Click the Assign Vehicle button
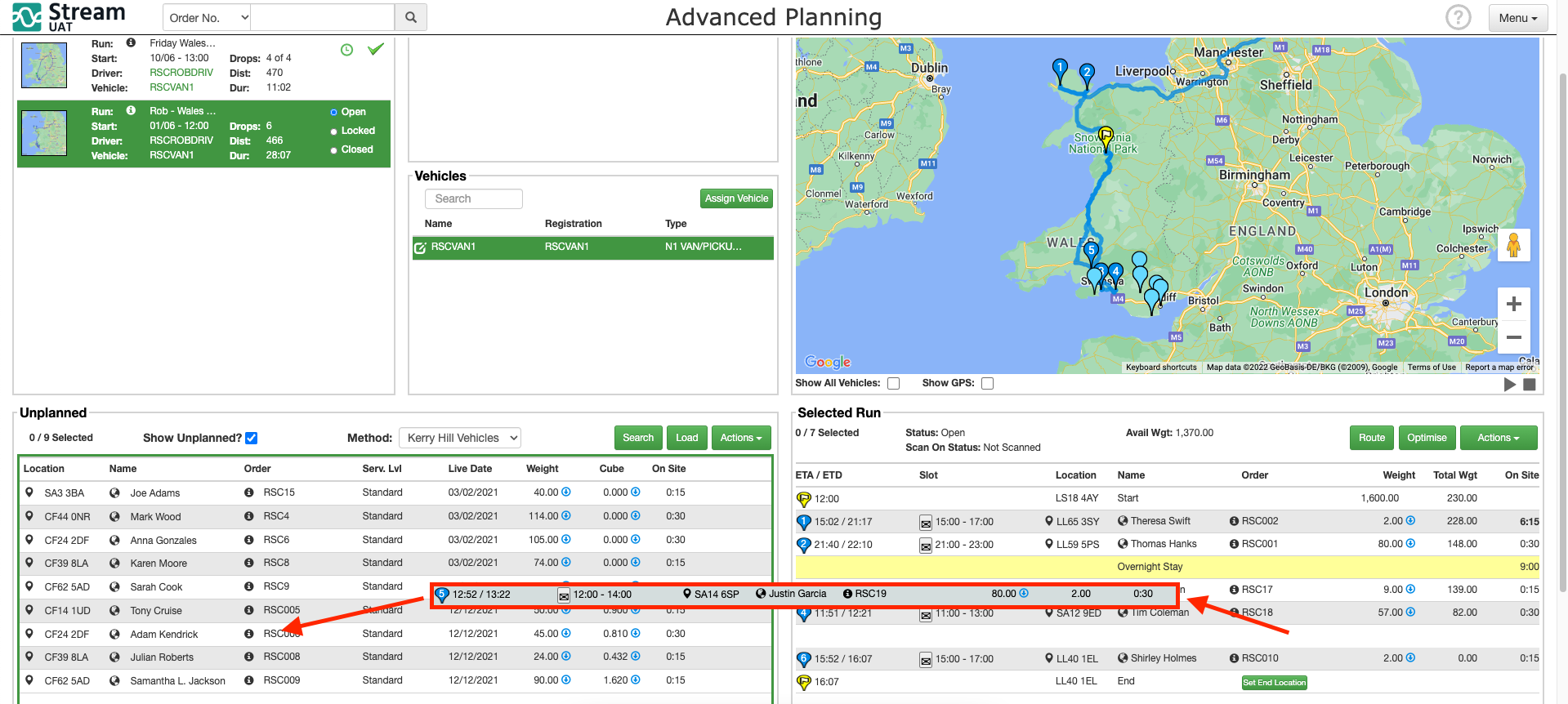 (736, 198)
